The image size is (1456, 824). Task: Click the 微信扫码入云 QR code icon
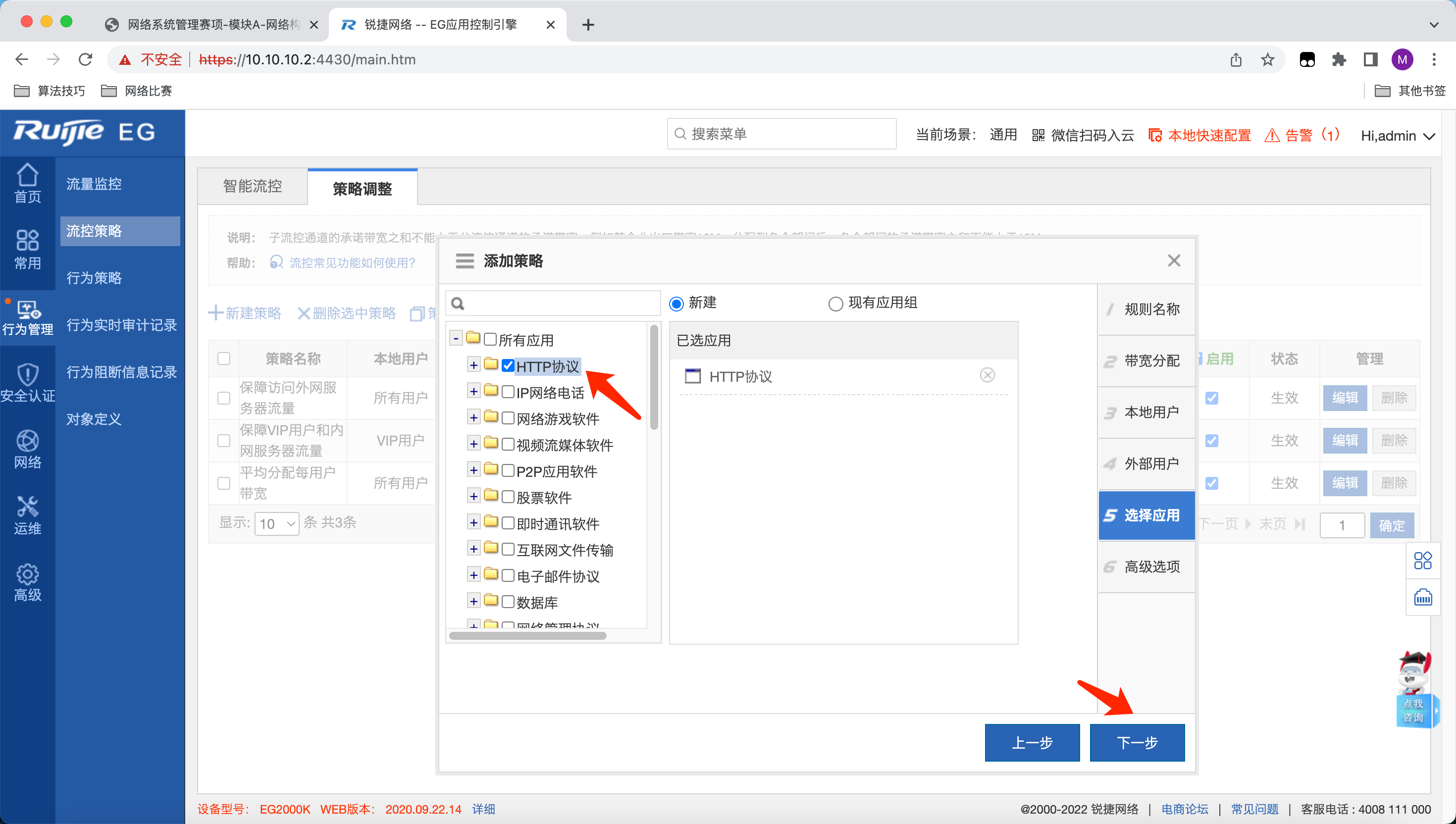pyautogui.click(x=1038, y=136)
